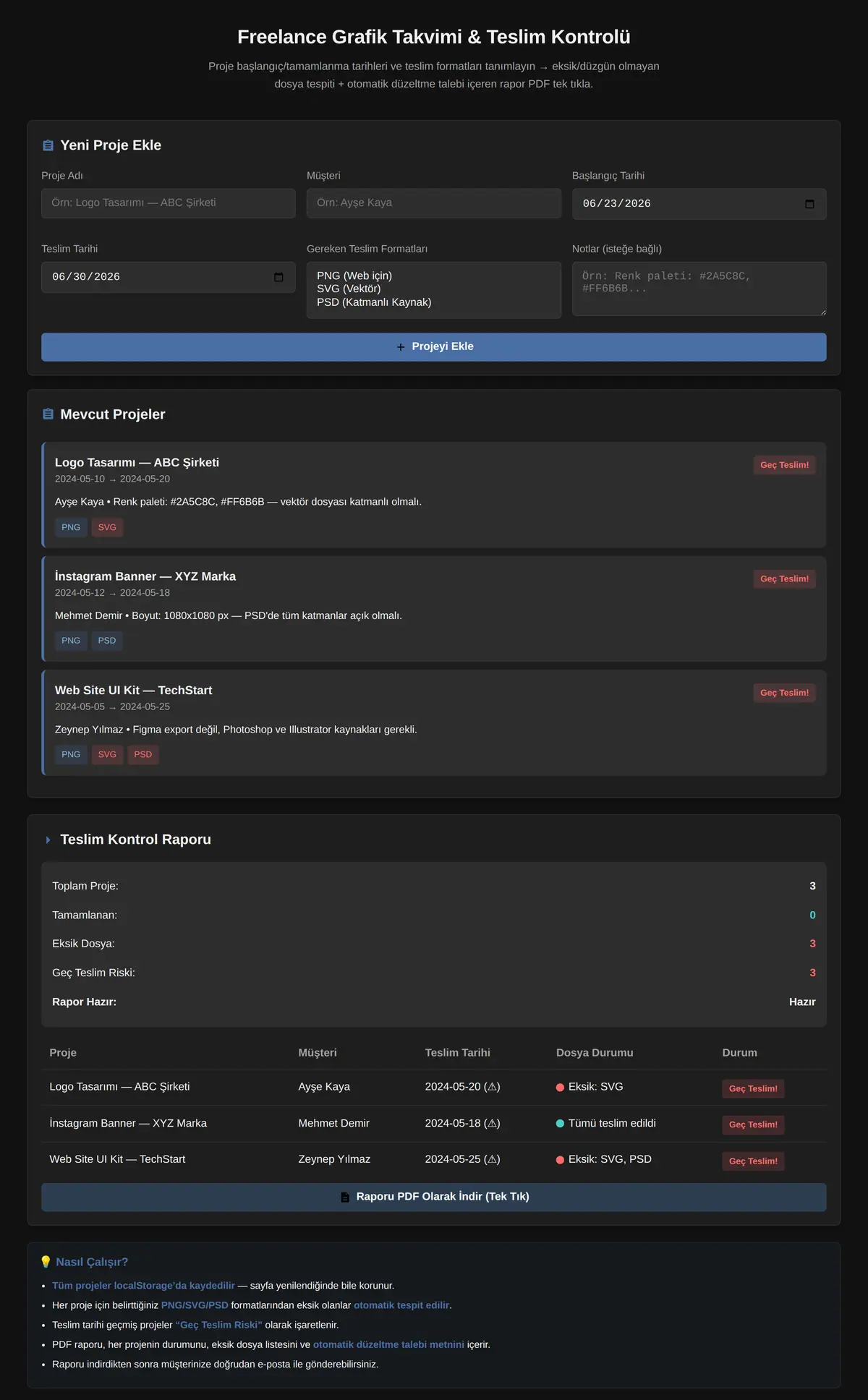
Task: Click the page title Freelance Grafik Takvimi & Teslim Kontrolü
Action: tap(434, 37)
